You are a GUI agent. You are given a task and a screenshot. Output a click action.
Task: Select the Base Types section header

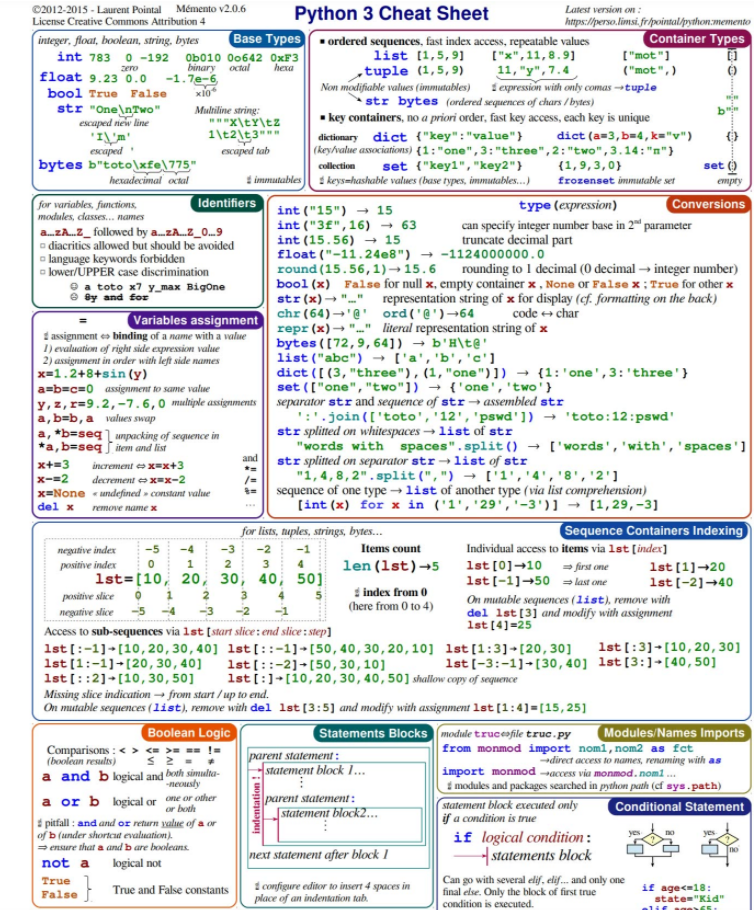(266, 39)
